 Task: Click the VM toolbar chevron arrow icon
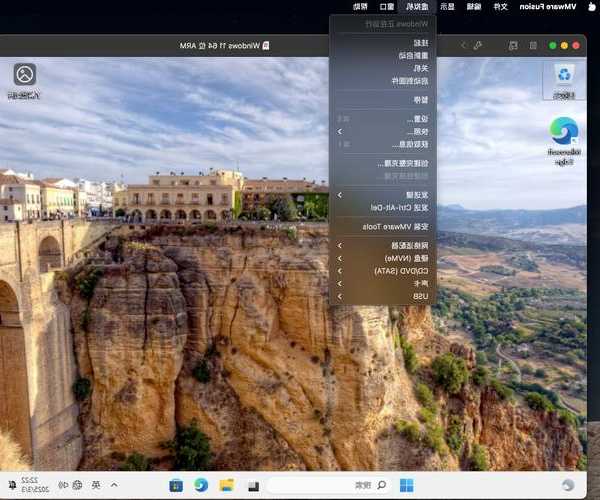(x=463, y=46)
